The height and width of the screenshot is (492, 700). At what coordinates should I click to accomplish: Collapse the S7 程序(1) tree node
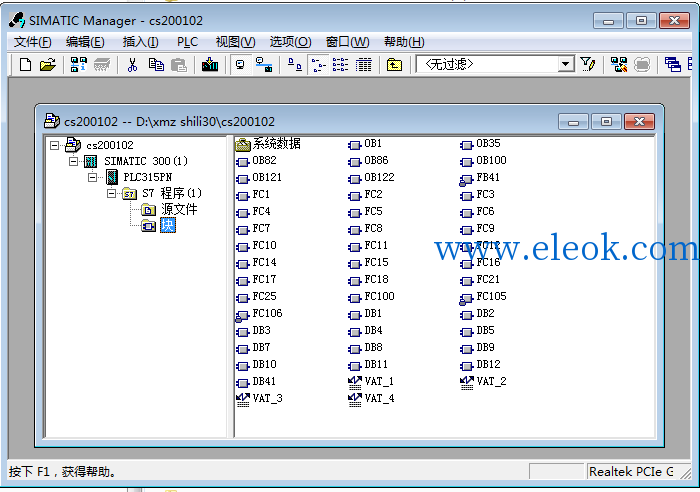pos(111,193)
